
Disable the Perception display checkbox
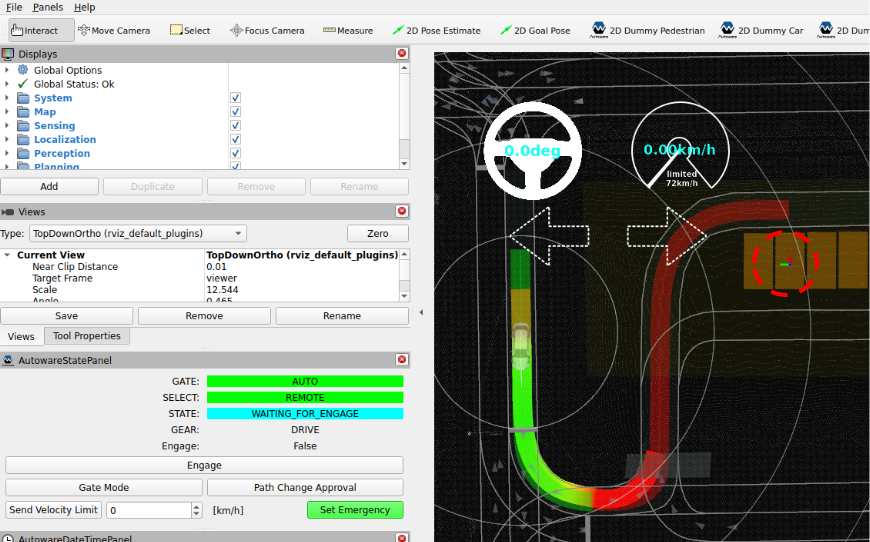(x=235, y=154)
